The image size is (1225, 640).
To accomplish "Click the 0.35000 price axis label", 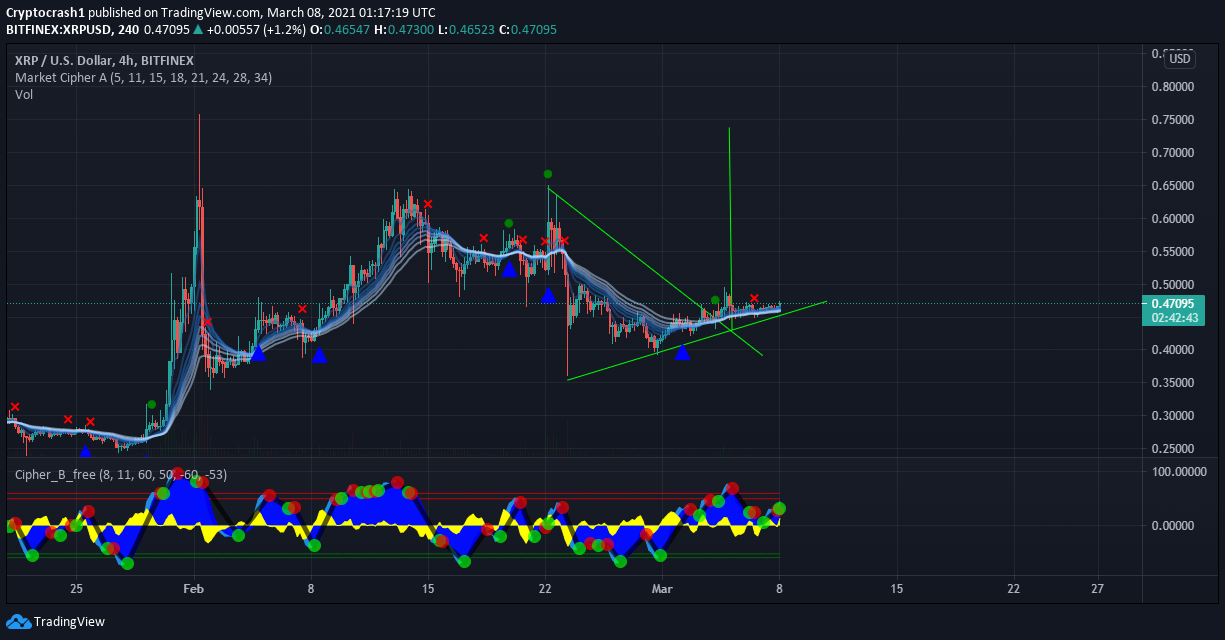I will [x=1172, y=383].
